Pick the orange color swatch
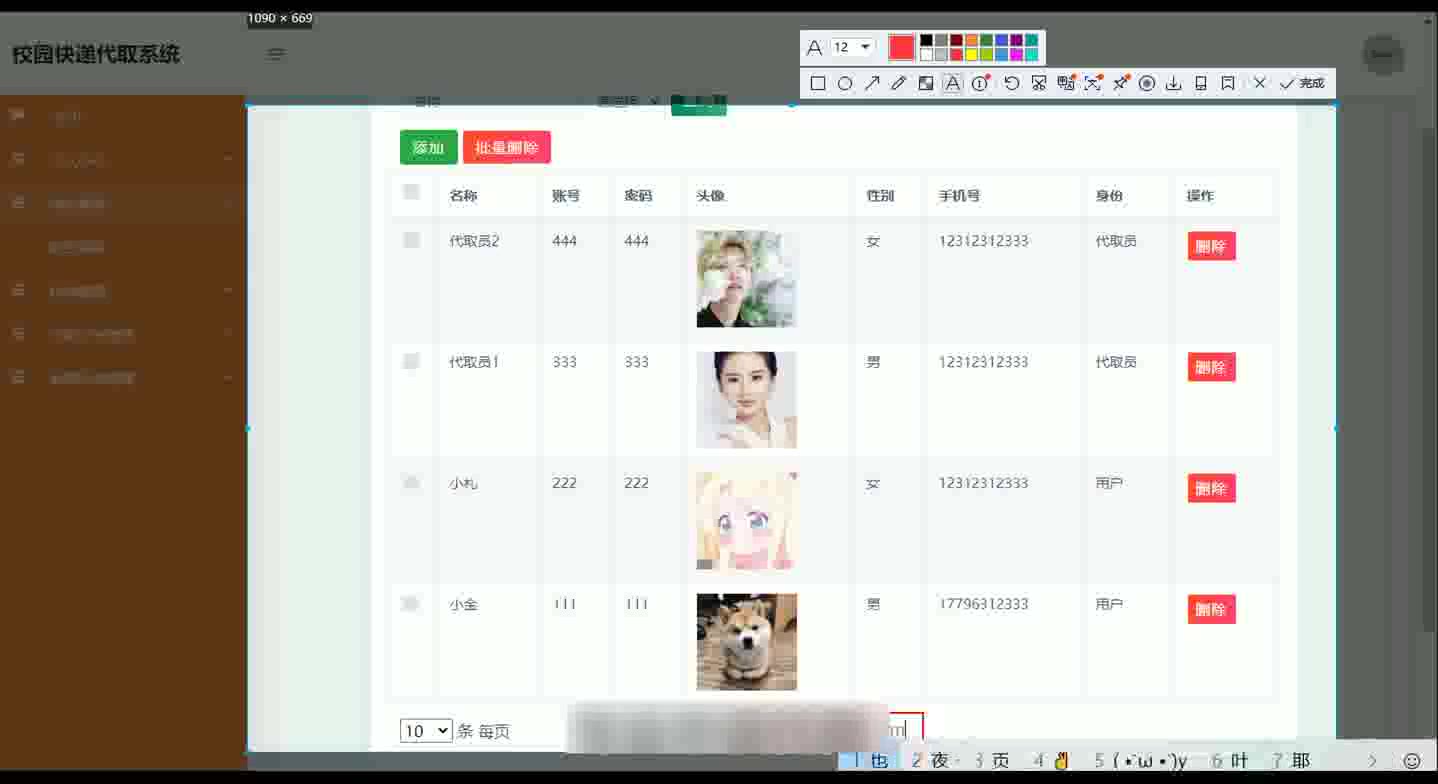 point(971,41)
